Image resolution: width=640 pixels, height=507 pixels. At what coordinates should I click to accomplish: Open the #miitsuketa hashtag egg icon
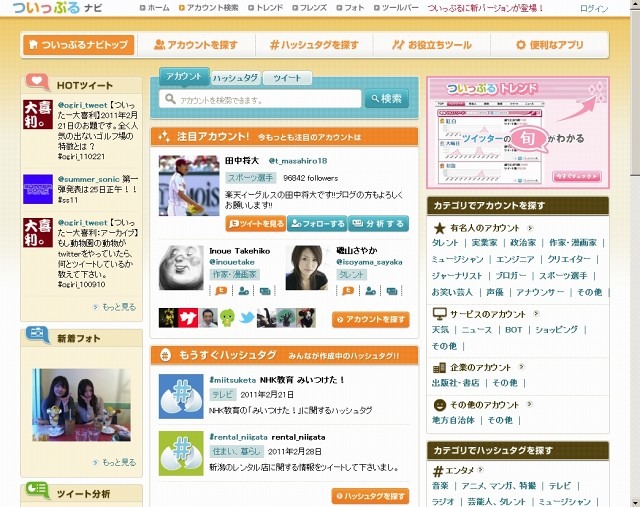point(181,396)
